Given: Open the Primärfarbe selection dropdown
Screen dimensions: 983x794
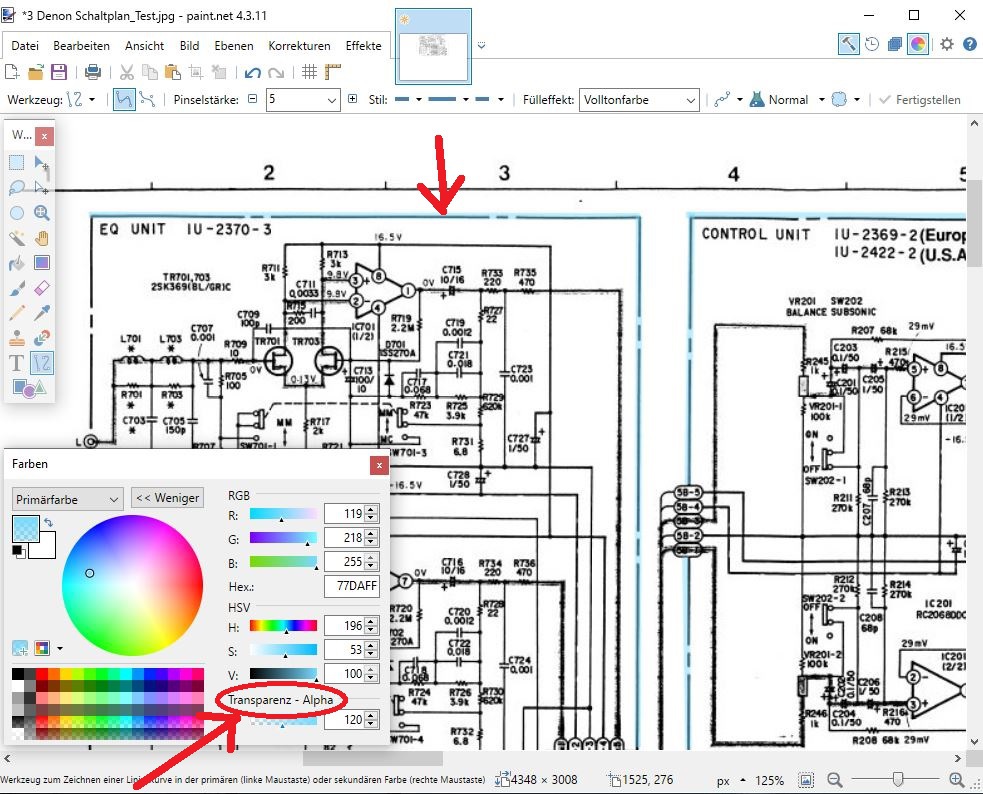Looking at the screenshot, I should [x=68, y=498].
